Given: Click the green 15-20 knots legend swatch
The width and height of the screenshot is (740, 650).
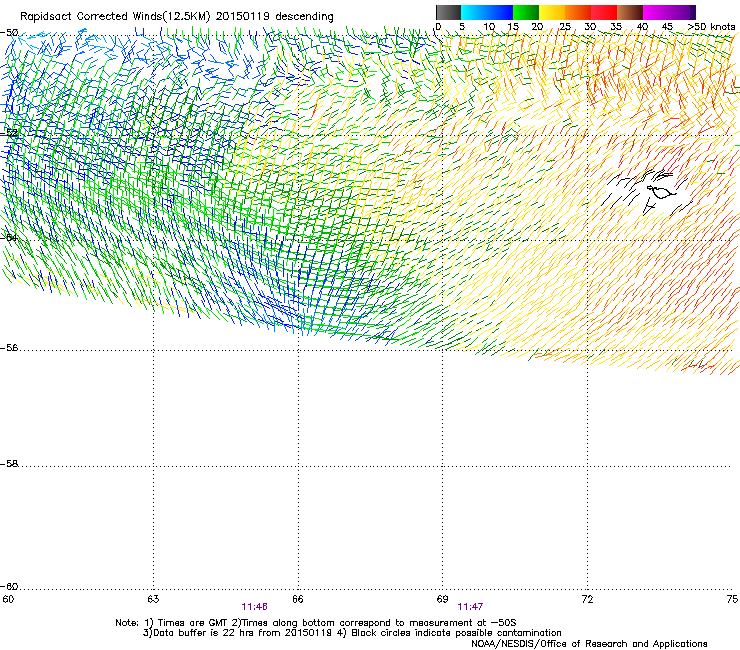Looking at the screenshot, I should click(x=526, y=12).
